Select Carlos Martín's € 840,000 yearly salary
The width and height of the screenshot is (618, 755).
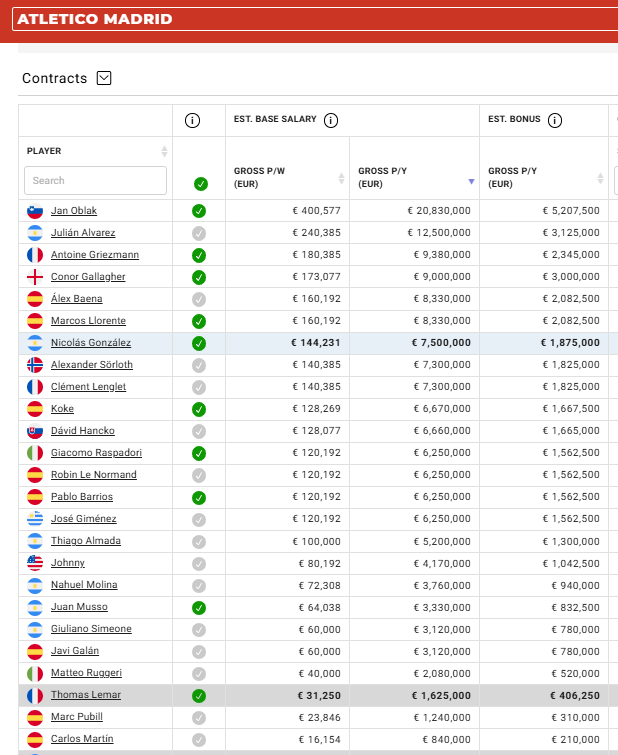(x=447, y=739)
